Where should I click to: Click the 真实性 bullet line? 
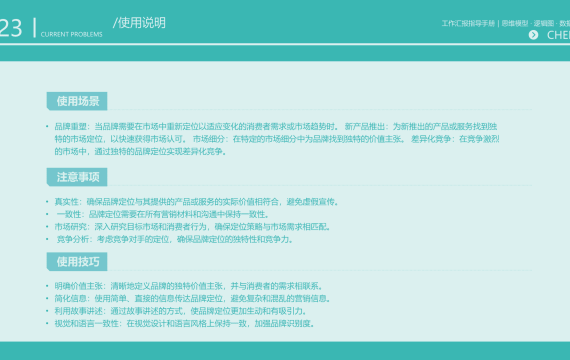click(197, 202)
